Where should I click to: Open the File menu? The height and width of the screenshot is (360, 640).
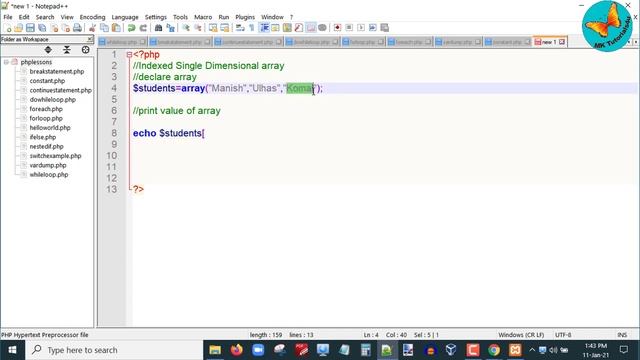coord(8,17)
